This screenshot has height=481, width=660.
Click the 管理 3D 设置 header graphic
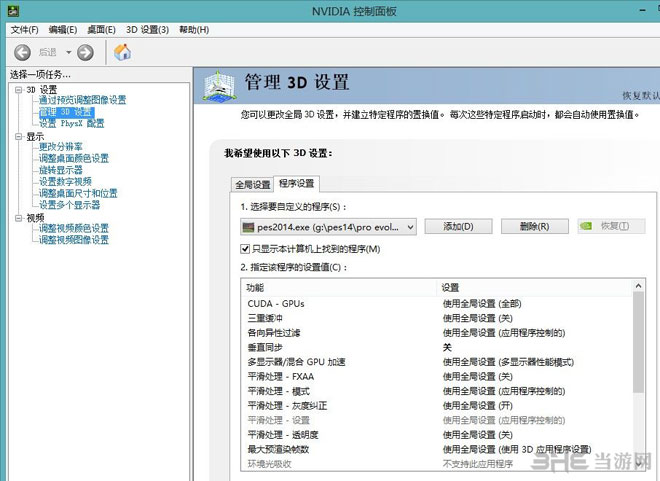tap(219, 86)
